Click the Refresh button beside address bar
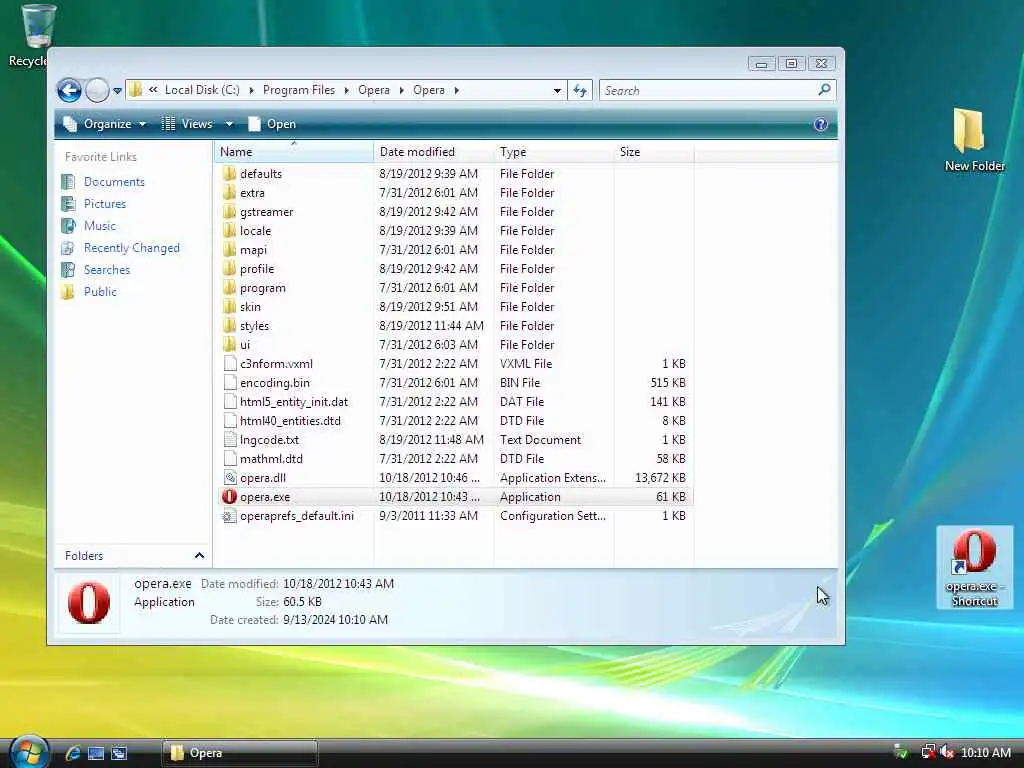The width and height of the screenshot is (1024, 768). click(580, 90)
